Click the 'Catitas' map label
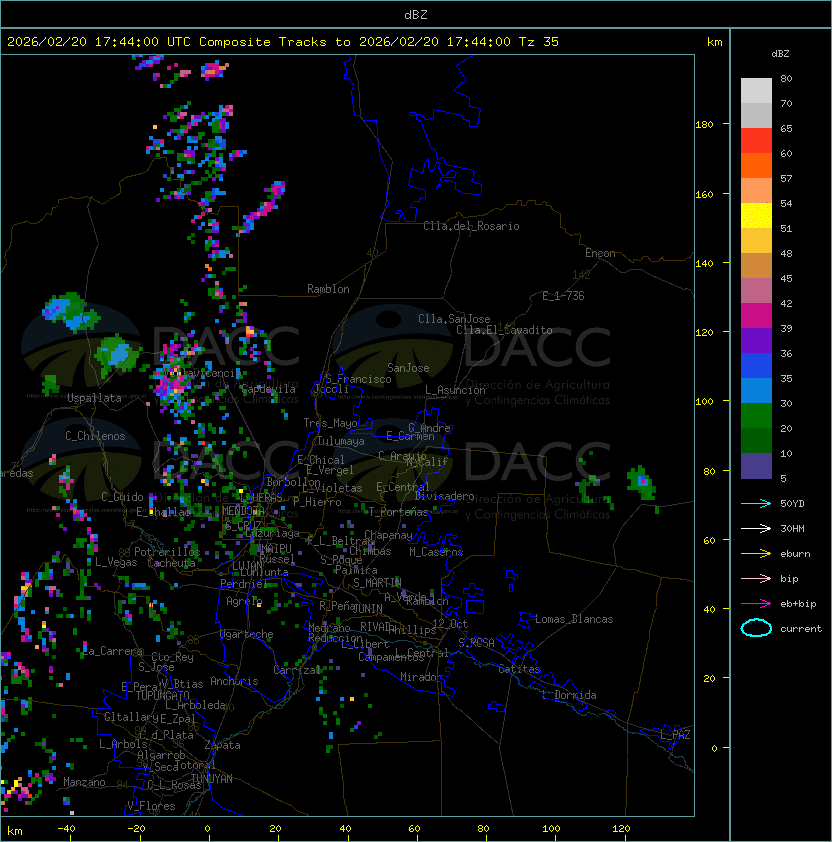The image size is (832, 842). (x=519, y=669)
